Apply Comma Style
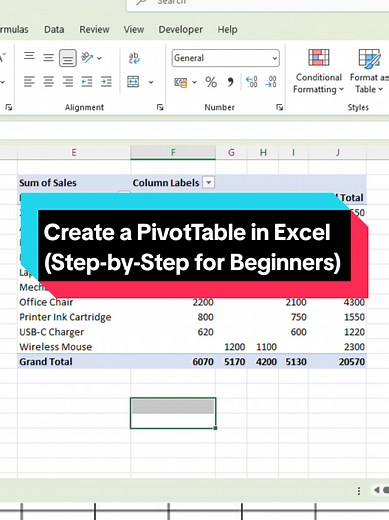Viewport: 389px width, 520px height. coord(230,82)
